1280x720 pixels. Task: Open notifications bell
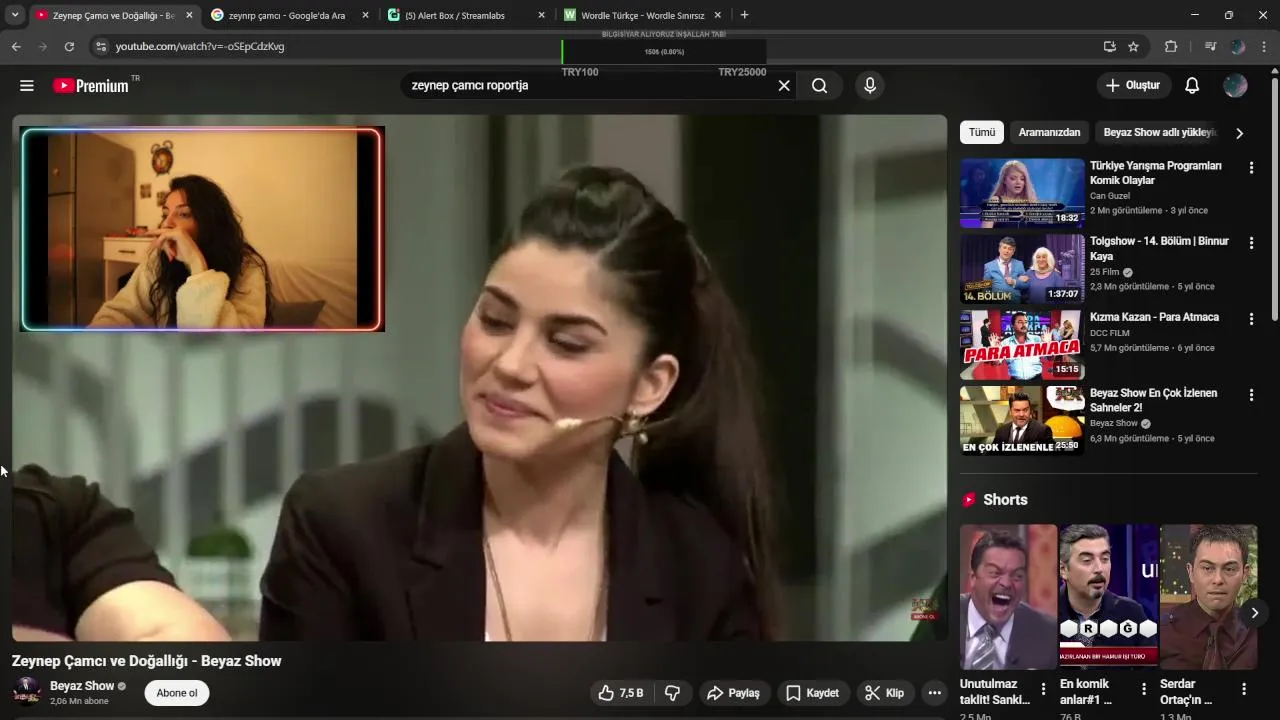coord(1192,86)
